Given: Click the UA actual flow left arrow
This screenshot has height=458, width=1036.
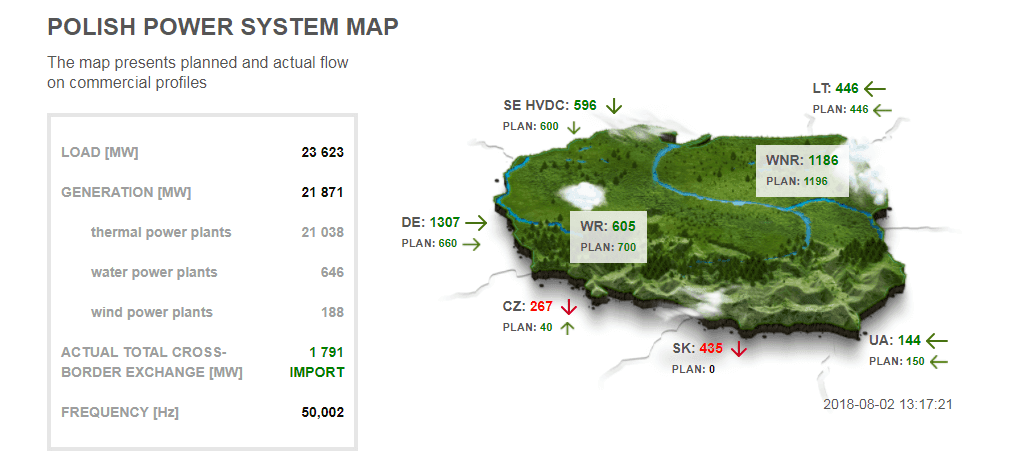Looking at the screenshot, I should pyautogui.click(x=936, y=340).
